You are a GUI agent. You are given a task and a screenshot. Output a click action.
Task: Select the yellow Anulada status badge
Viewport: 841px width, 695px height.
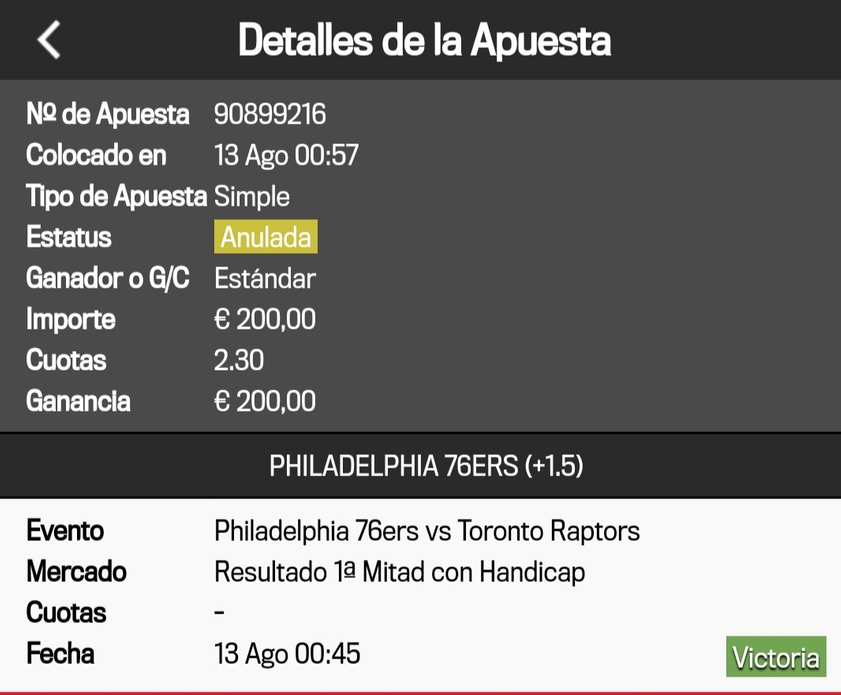tap(265, 236)
